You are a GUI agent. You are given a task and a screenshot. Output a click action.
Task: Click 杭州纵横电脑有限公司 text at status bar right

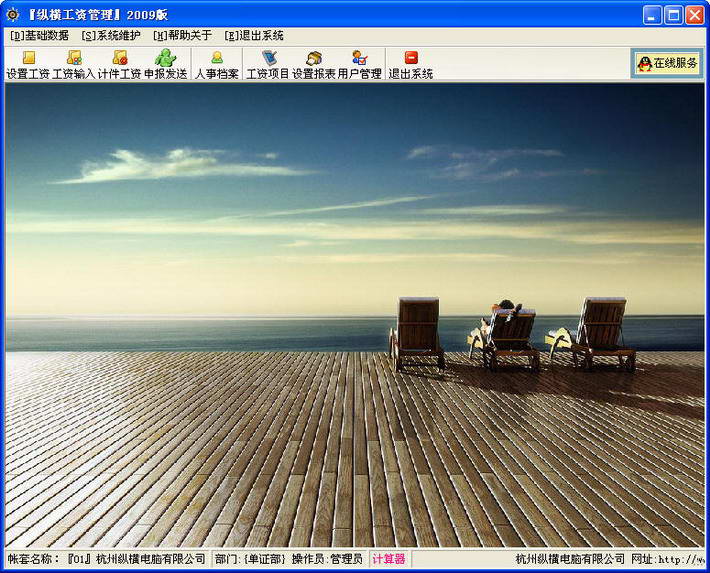tap(570, 559)
